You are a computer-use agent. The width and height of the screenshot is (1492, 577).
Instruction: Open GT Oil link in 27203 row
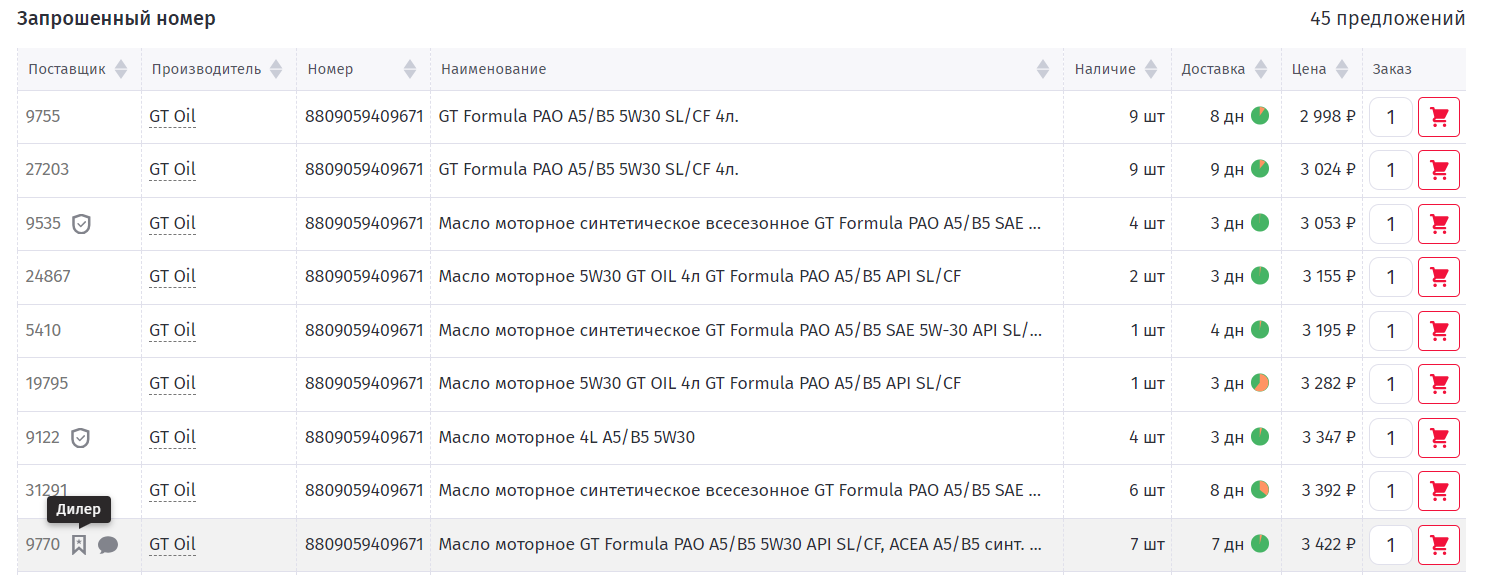(172, 170)
